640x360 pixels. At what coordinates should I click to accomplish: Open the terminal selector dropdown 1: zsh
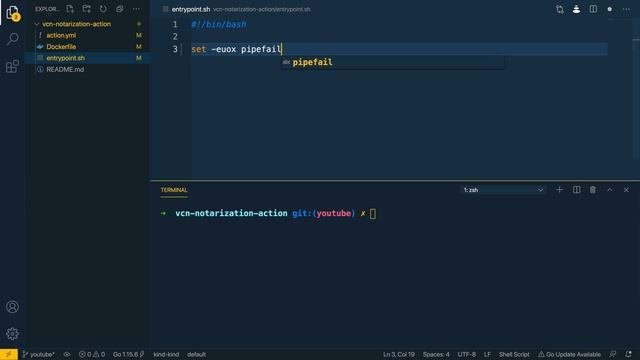point(503,190)
